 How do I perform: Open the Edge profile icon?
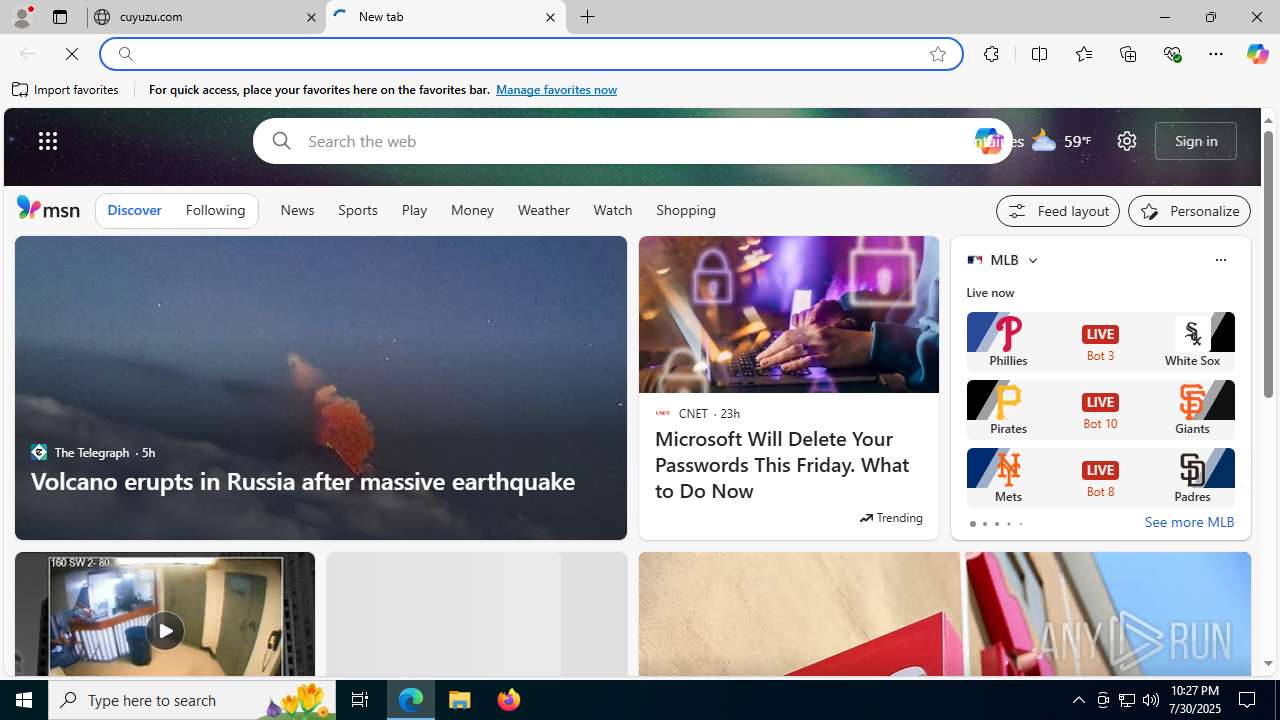click(x=21, y=17)
